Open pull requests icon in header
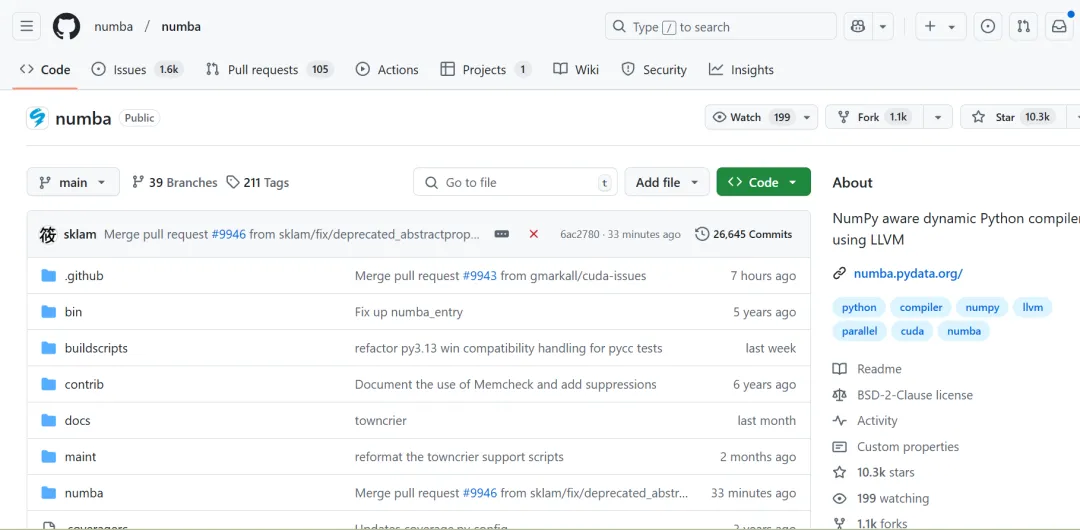 point(1024,27)
